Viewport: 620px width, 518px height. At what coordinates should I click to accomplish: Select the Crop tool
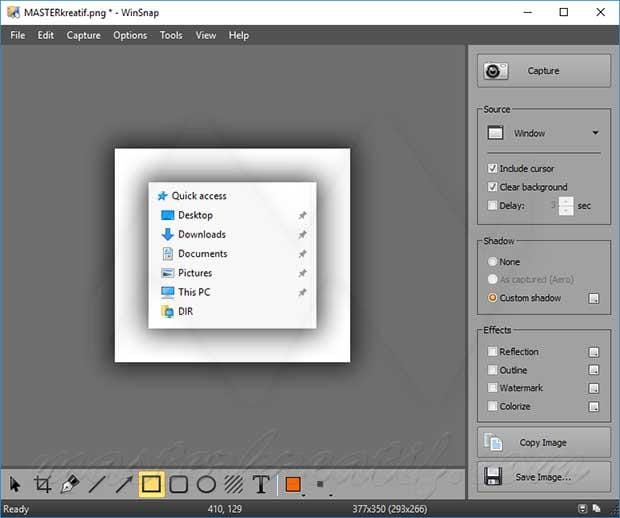43,484
